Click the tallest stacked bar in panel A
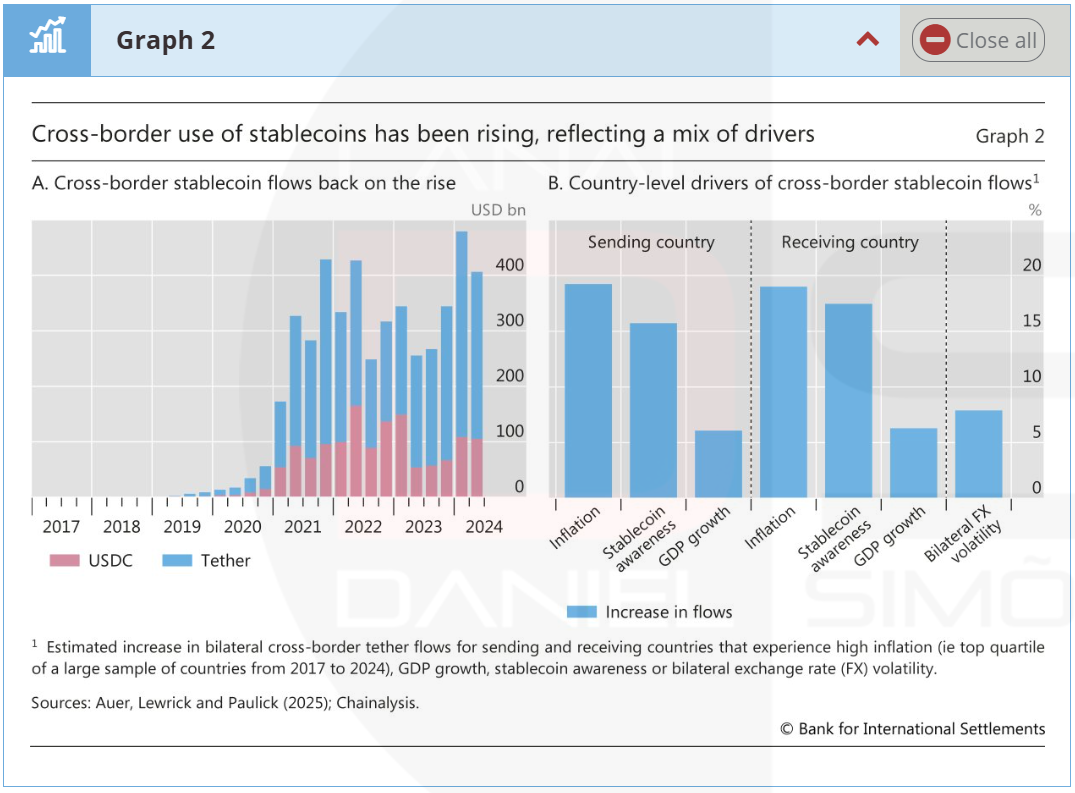 coord(461,364)
